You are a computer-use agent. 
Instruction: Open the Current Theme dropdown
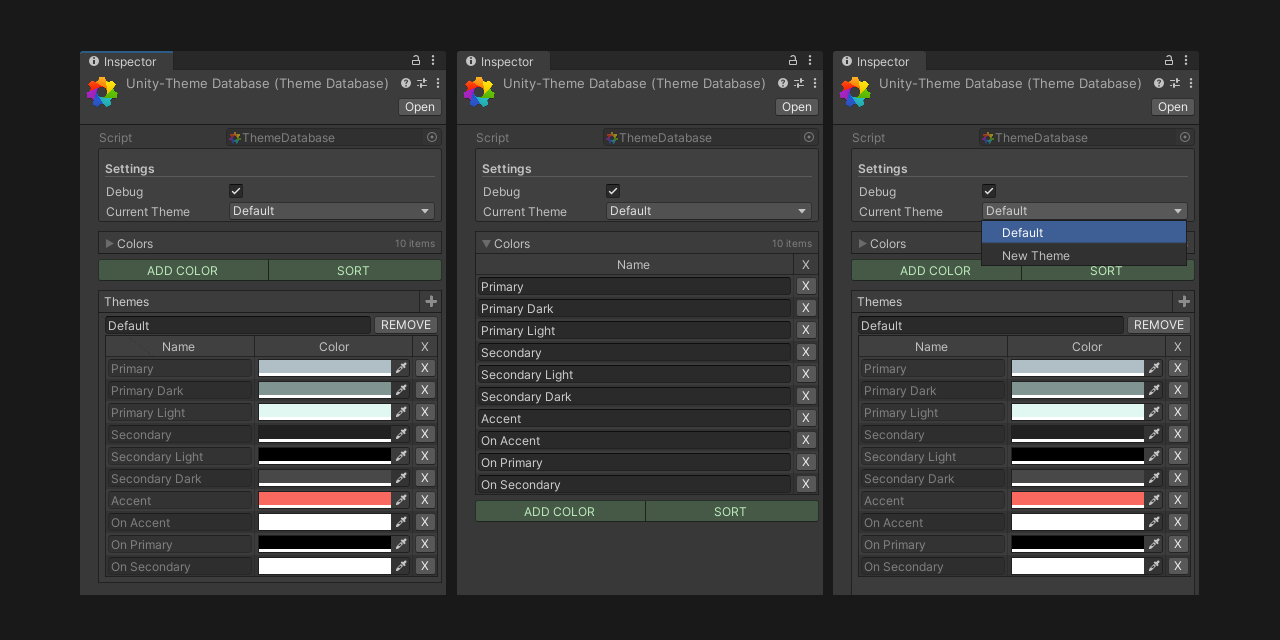click(332, 211)
